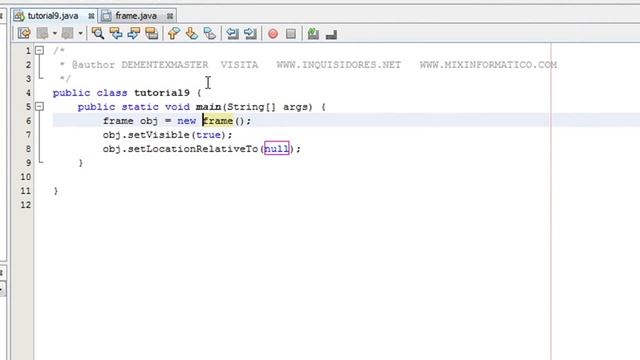Click the Last Edit toolbar icon

pos(24,33)
